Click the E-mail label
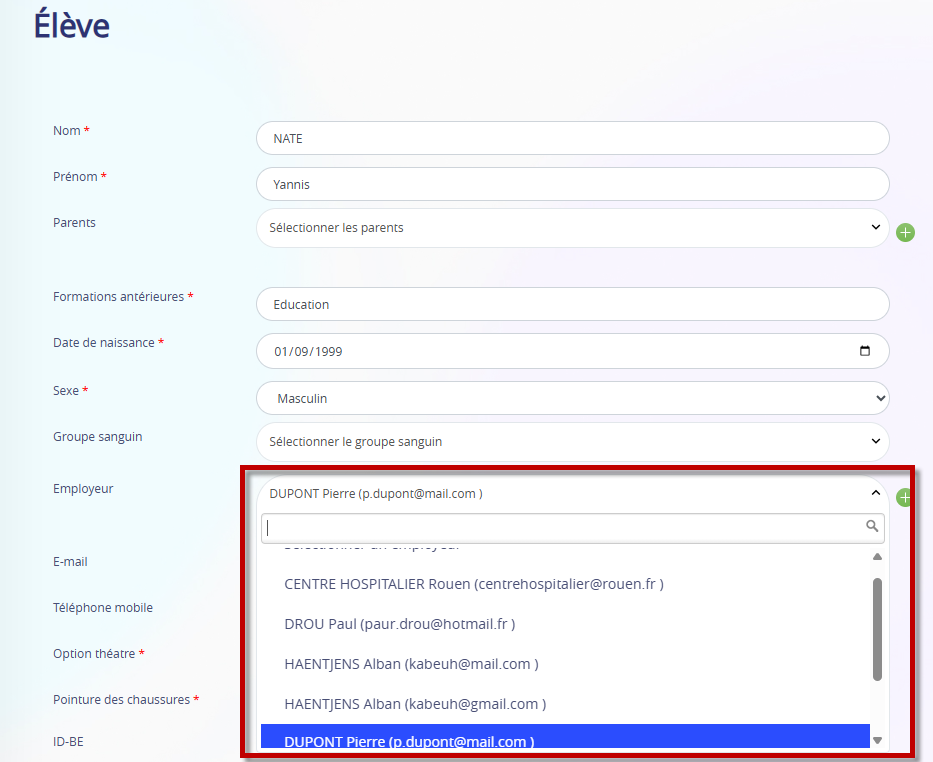 pyautogui.click(x=70, y=562)
